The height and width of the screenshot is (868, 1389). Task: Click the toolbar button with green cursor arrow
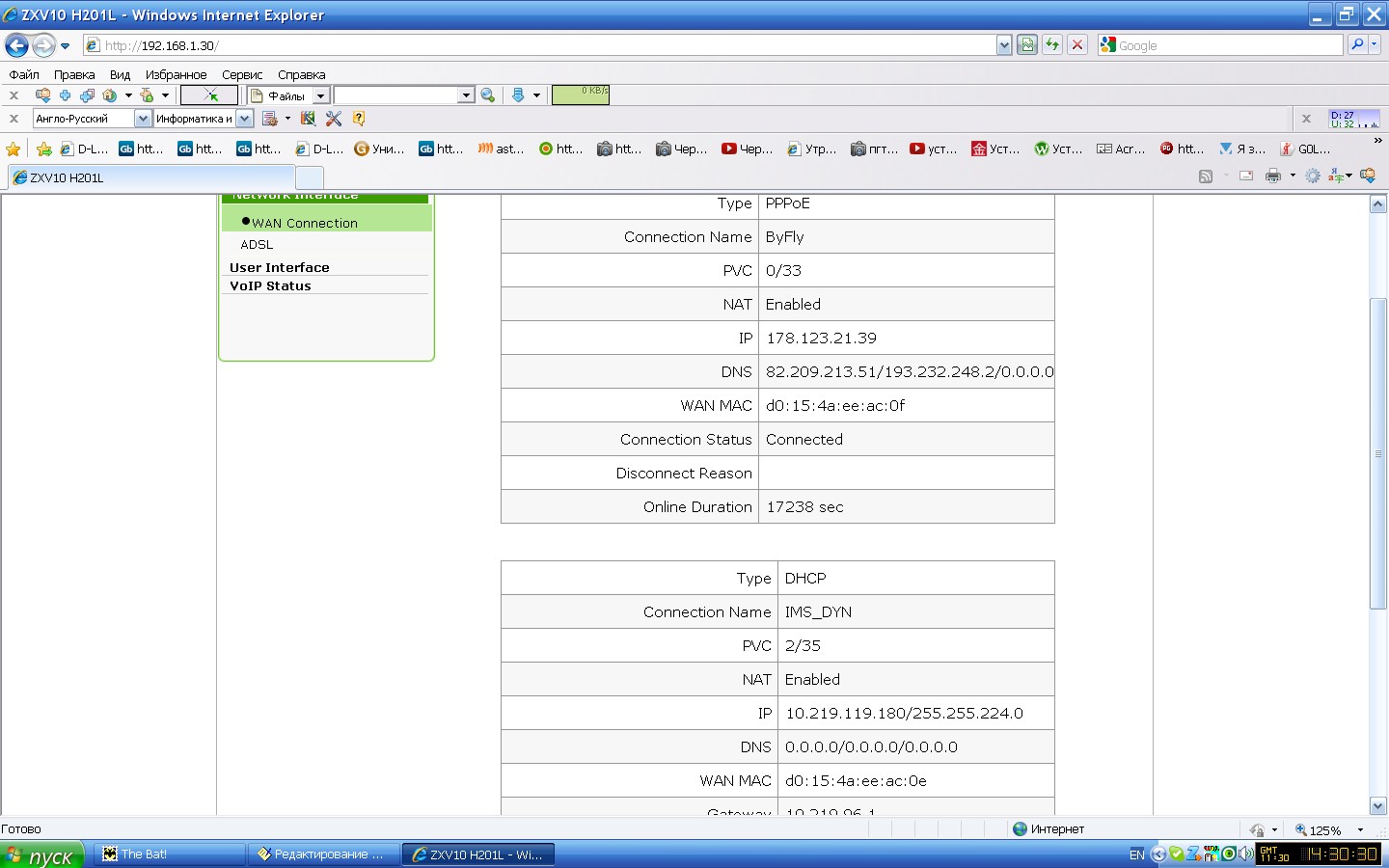coord(209,95)
